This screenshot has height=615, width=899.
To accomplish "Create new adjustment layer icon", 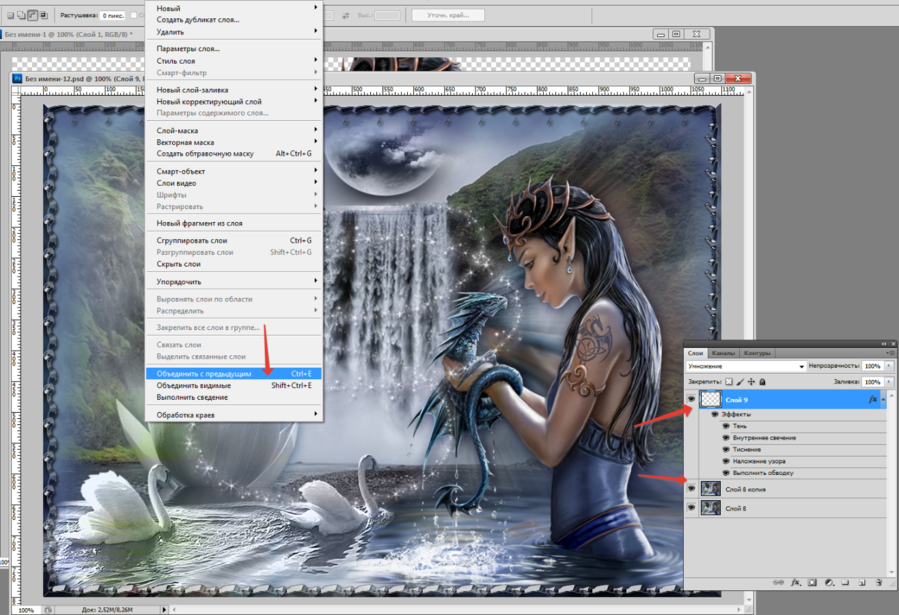I will (829, 582).
